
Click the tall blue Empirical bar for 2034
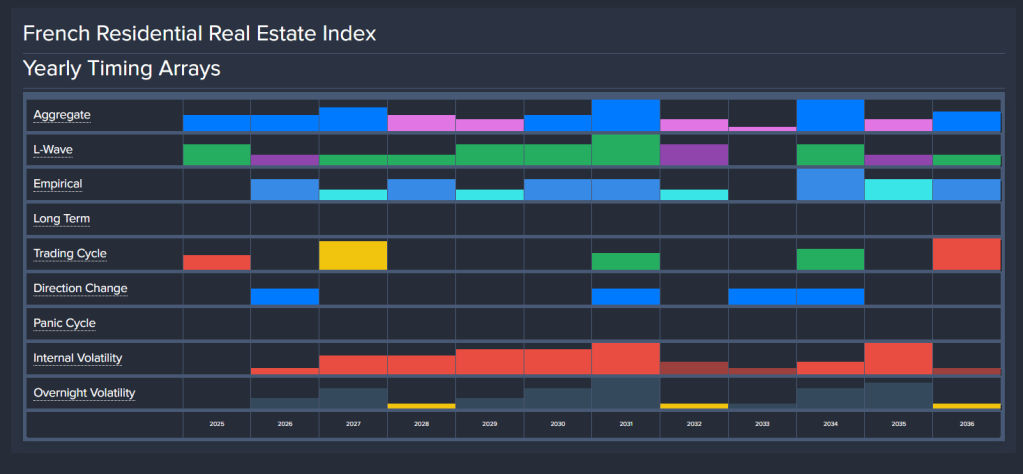[831, 185]
